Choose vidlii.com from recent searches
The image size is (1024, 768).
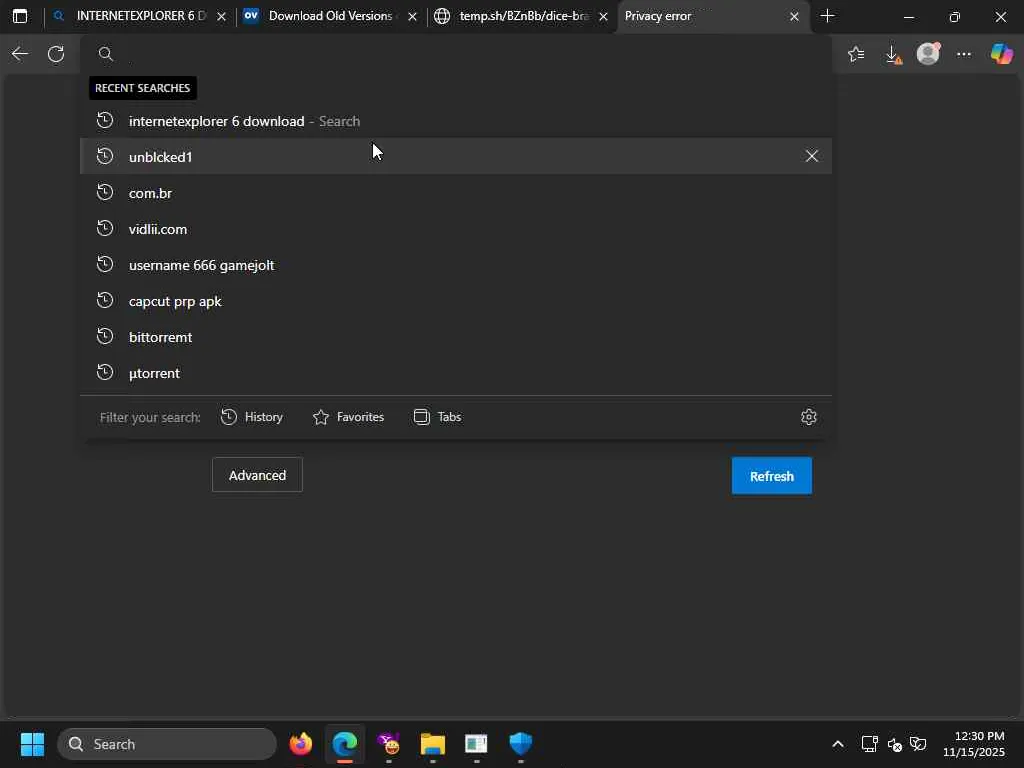click(456, 229)
